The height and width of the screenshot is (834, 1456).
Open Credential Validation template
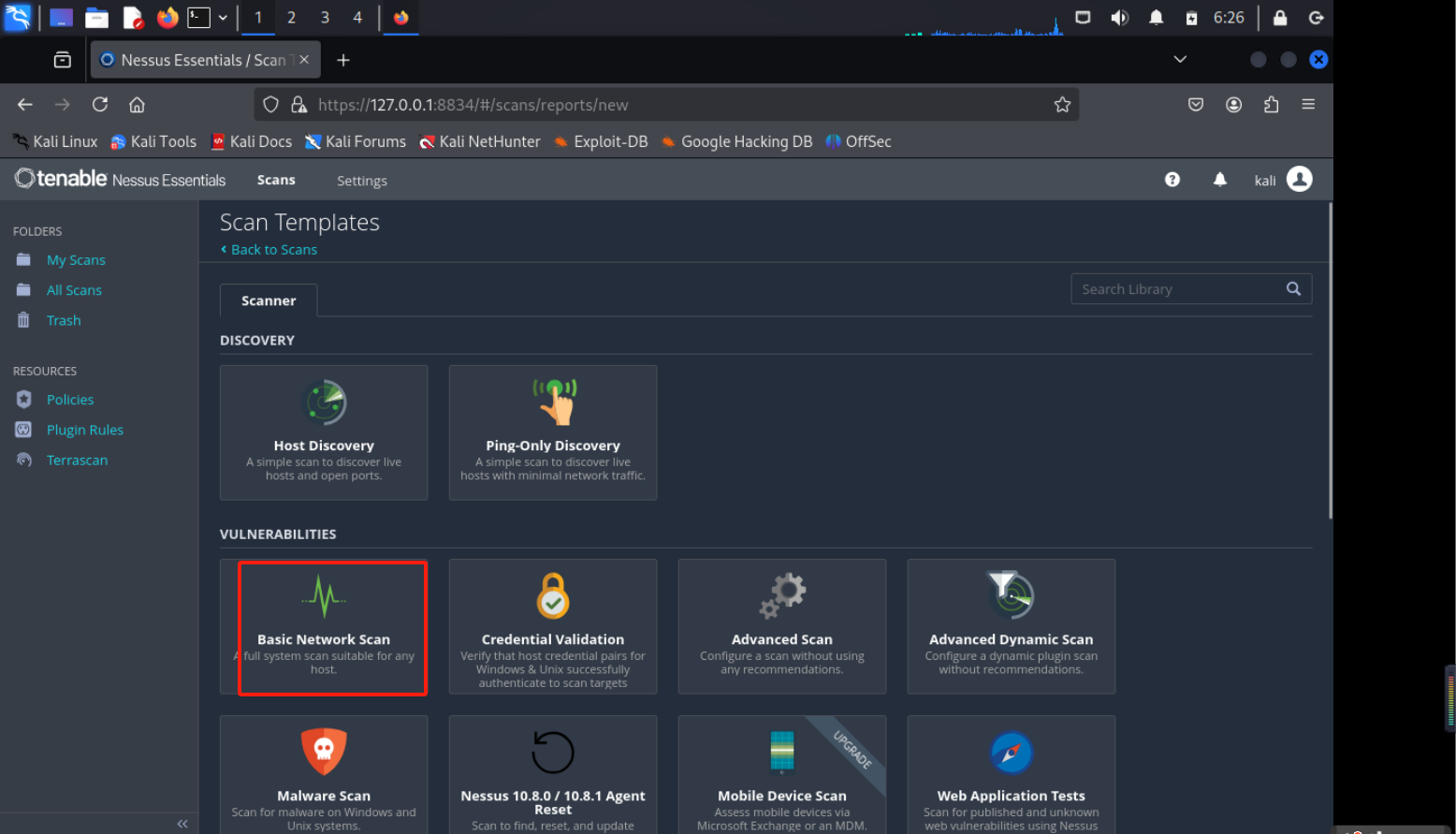point(553,626)
